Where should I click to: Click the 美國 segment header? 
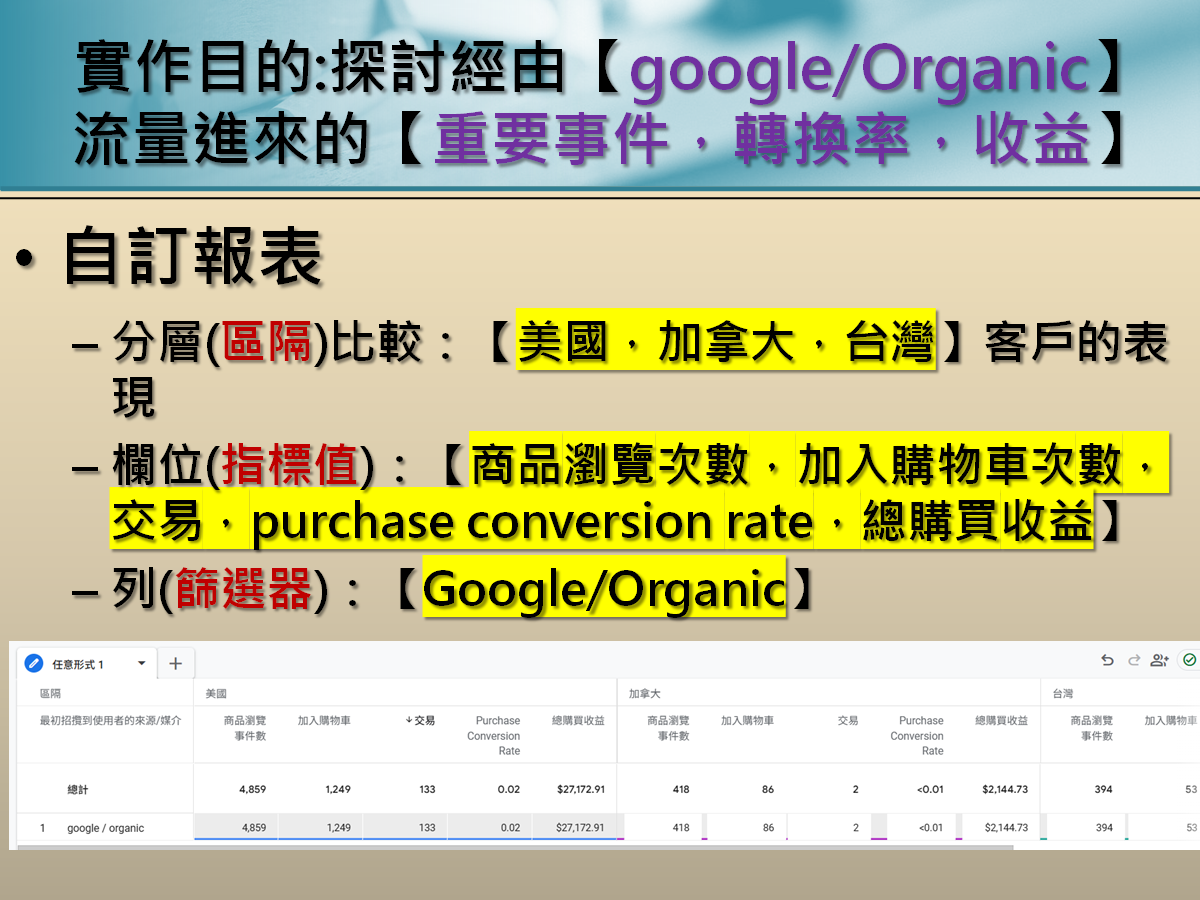tap(216, 693)
